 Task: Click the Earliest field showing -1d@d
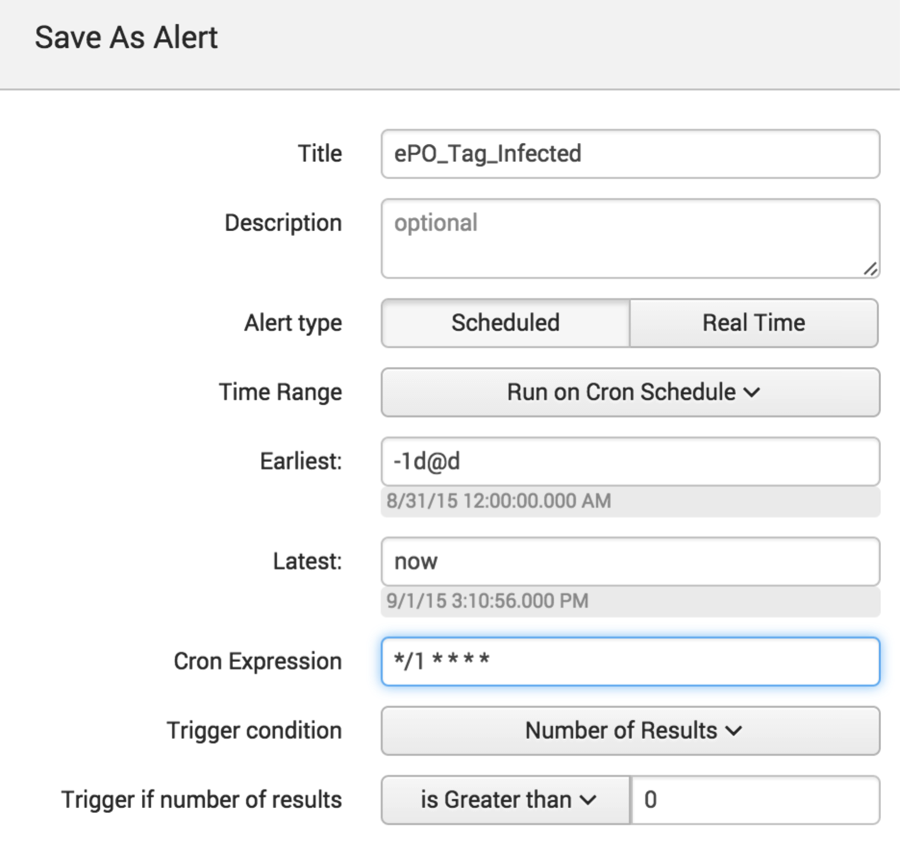[x=630, y=462]
